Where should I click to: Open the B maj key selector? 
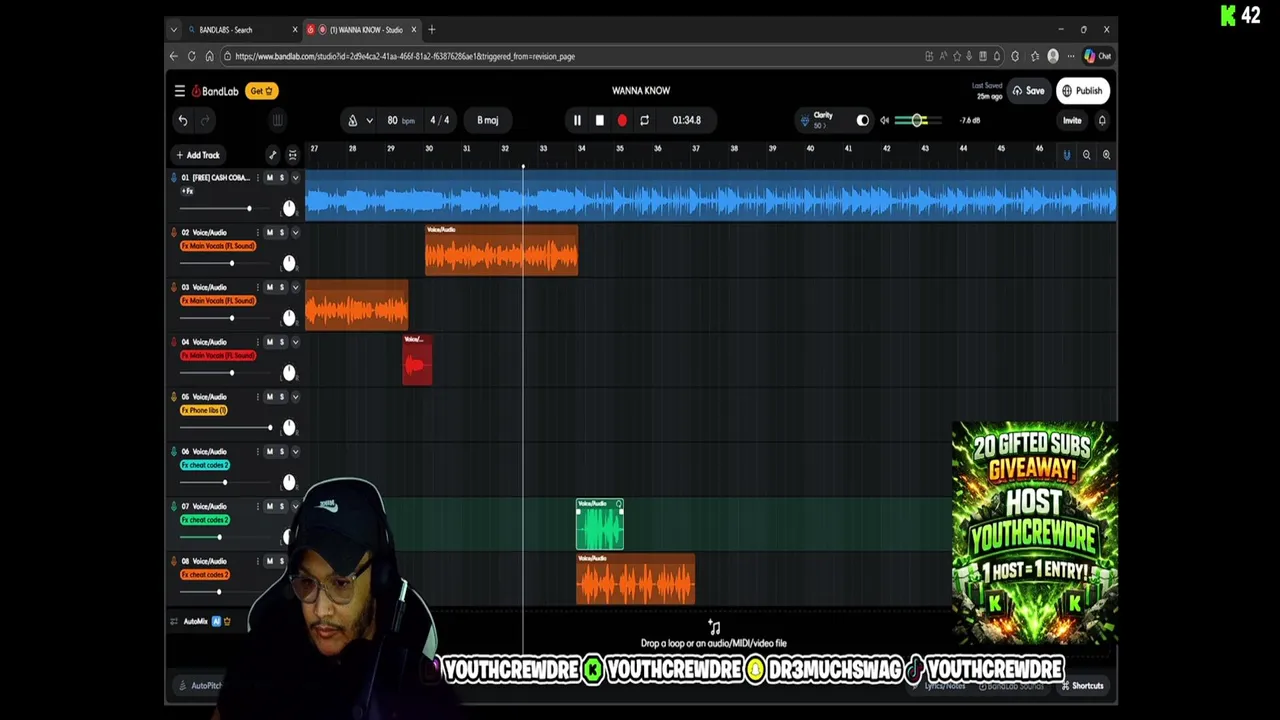[x=488, y=120]
